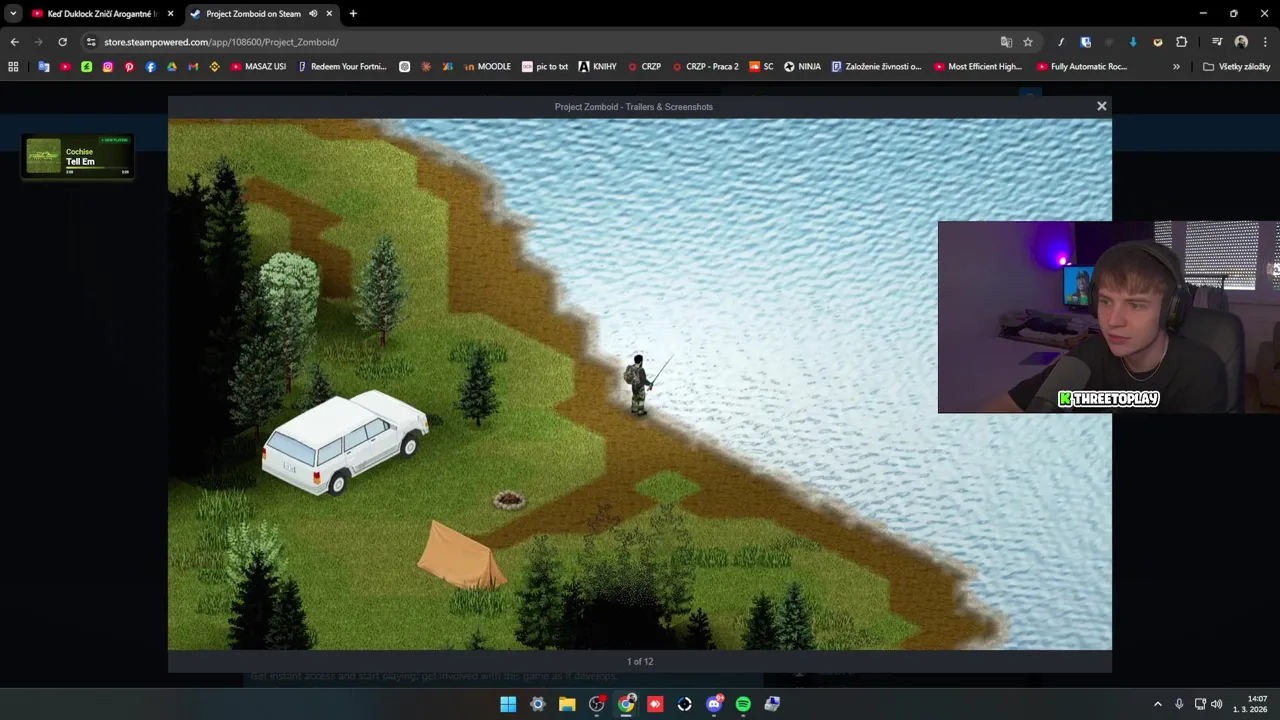The height and width of the screenshot is (720, 1280).
Task: Open the apps grid in bookmarks bar
Action: 13,67
